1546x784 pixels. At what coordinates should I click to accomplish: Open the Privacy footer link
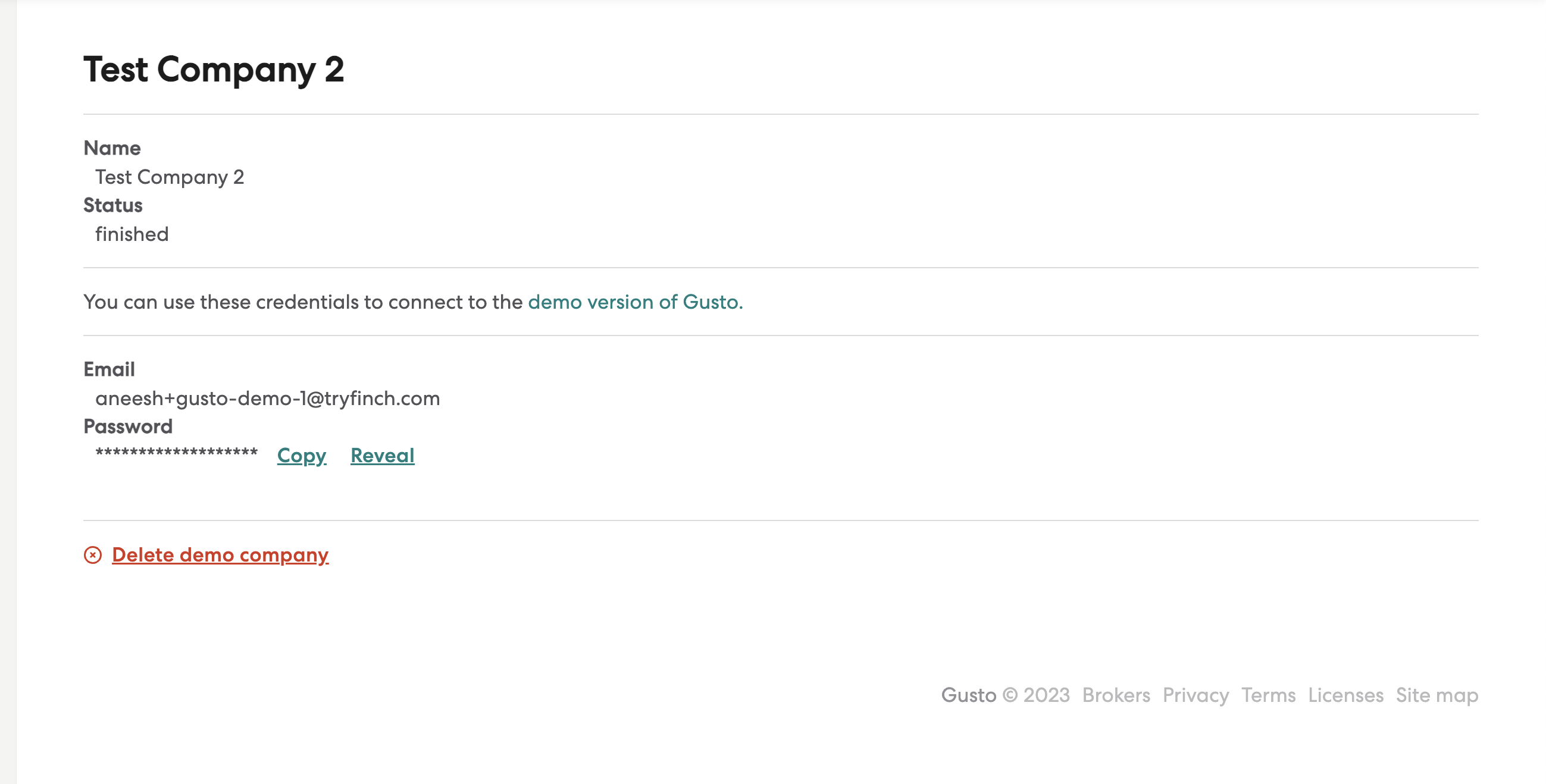click(x=1196, y=695)
